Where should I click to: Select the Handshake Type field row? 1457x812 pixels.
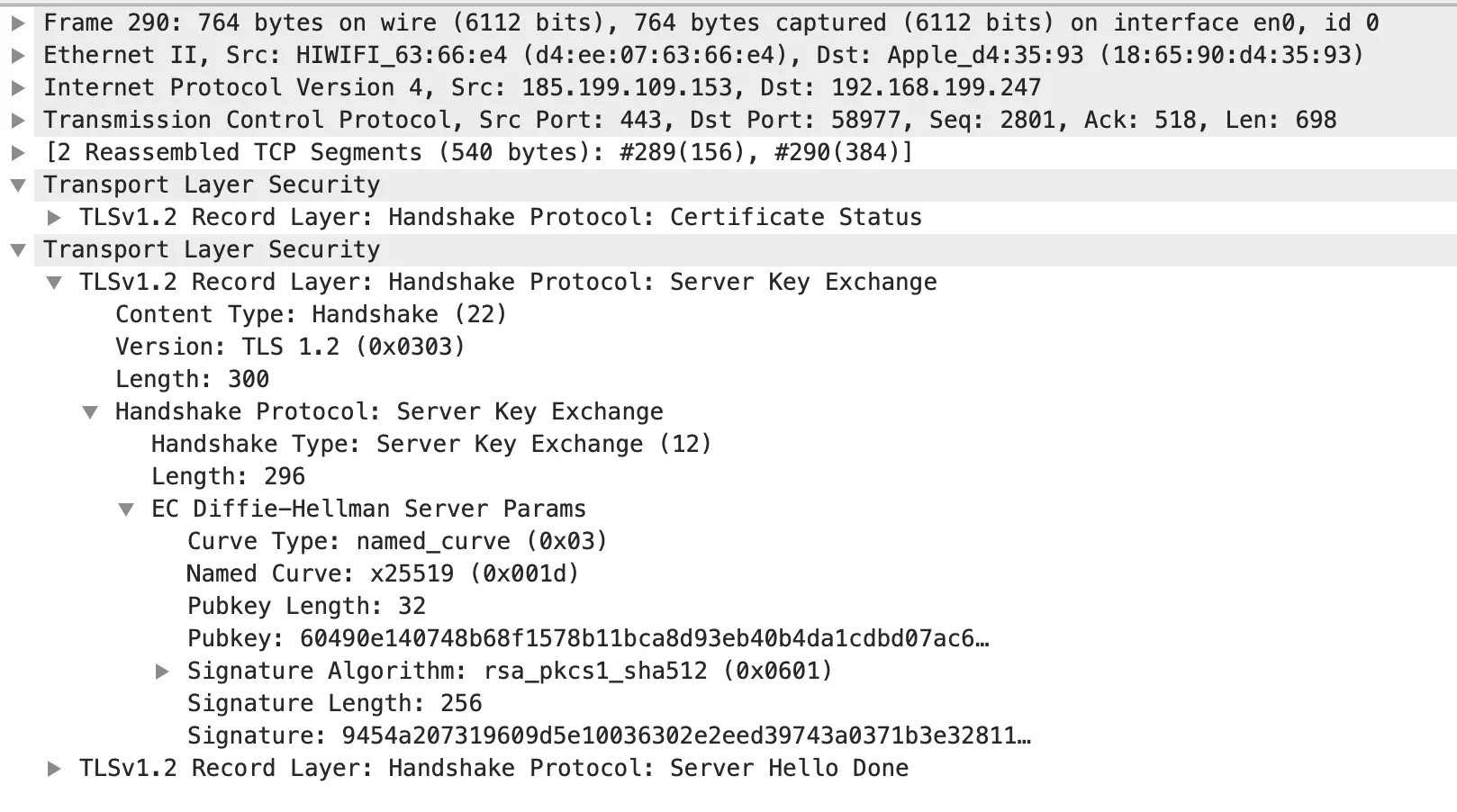click(x=430, y=444)
